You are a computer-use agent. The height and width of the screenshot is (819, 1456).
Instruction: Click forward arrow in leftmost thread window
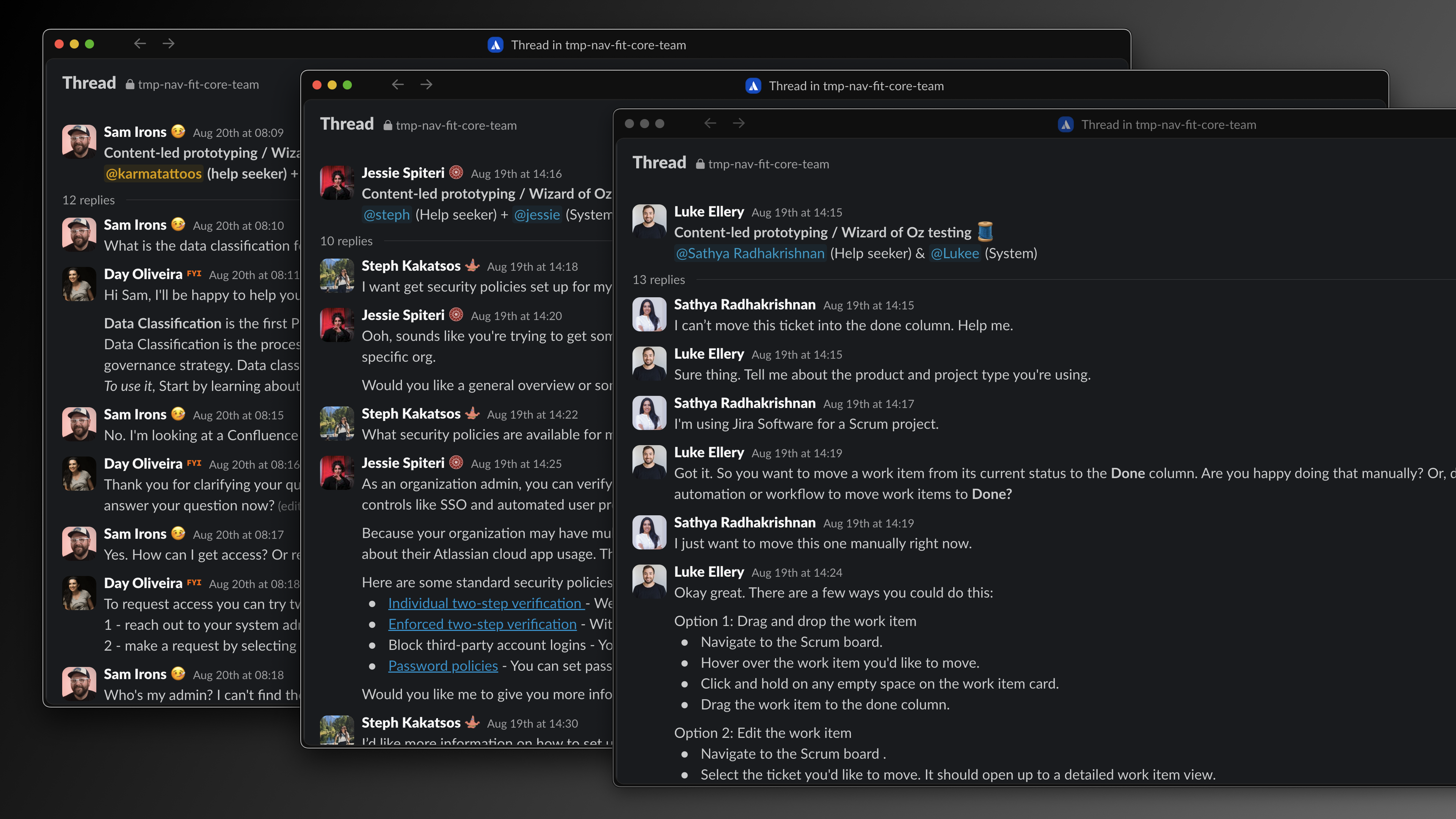(168, 44)
